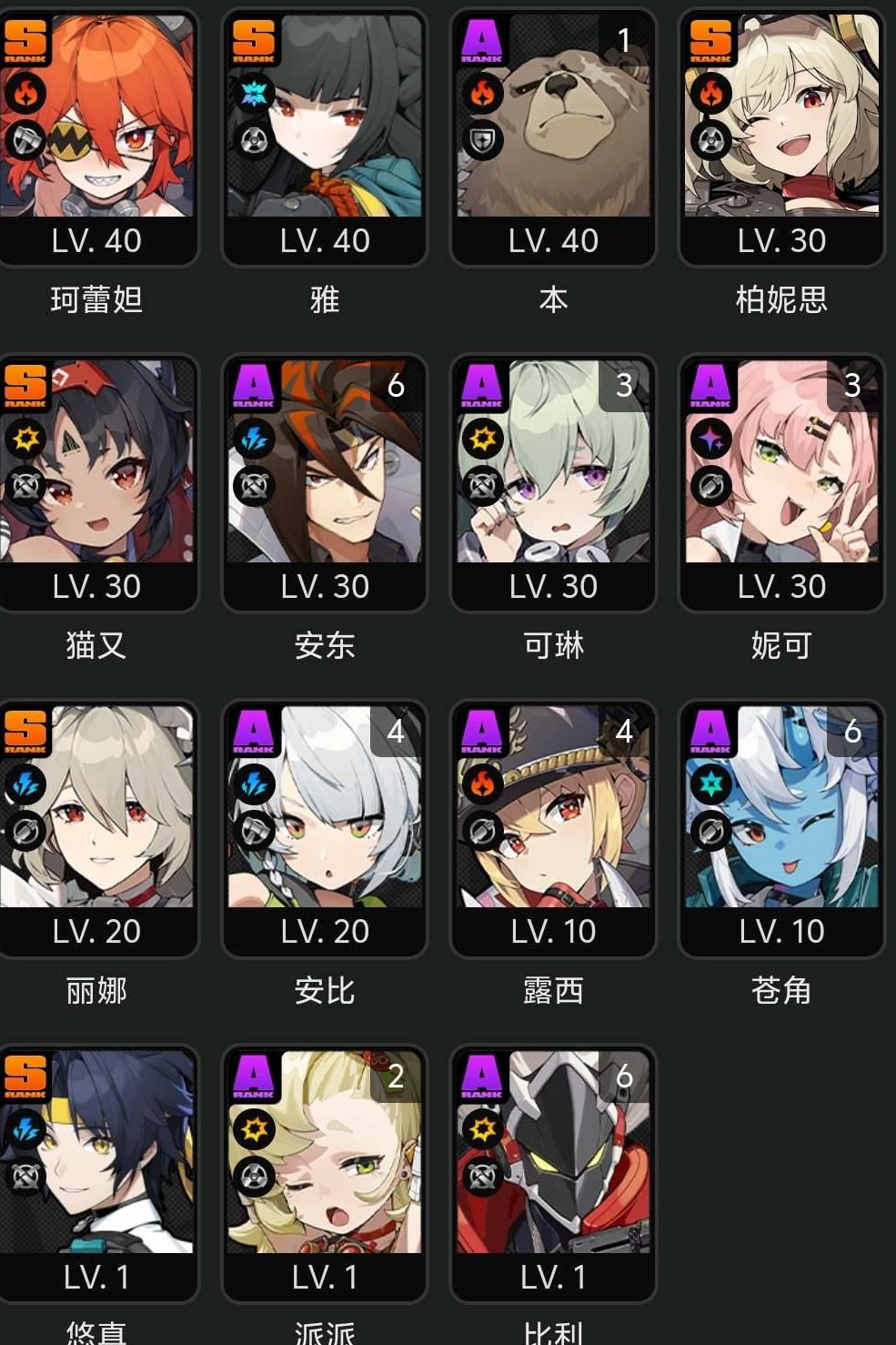The height and width of the screenshot is (1345, 896).
Task: Click the number 6 badge on 安东's card
Action: pyautogui.click(x=396, y=385)
